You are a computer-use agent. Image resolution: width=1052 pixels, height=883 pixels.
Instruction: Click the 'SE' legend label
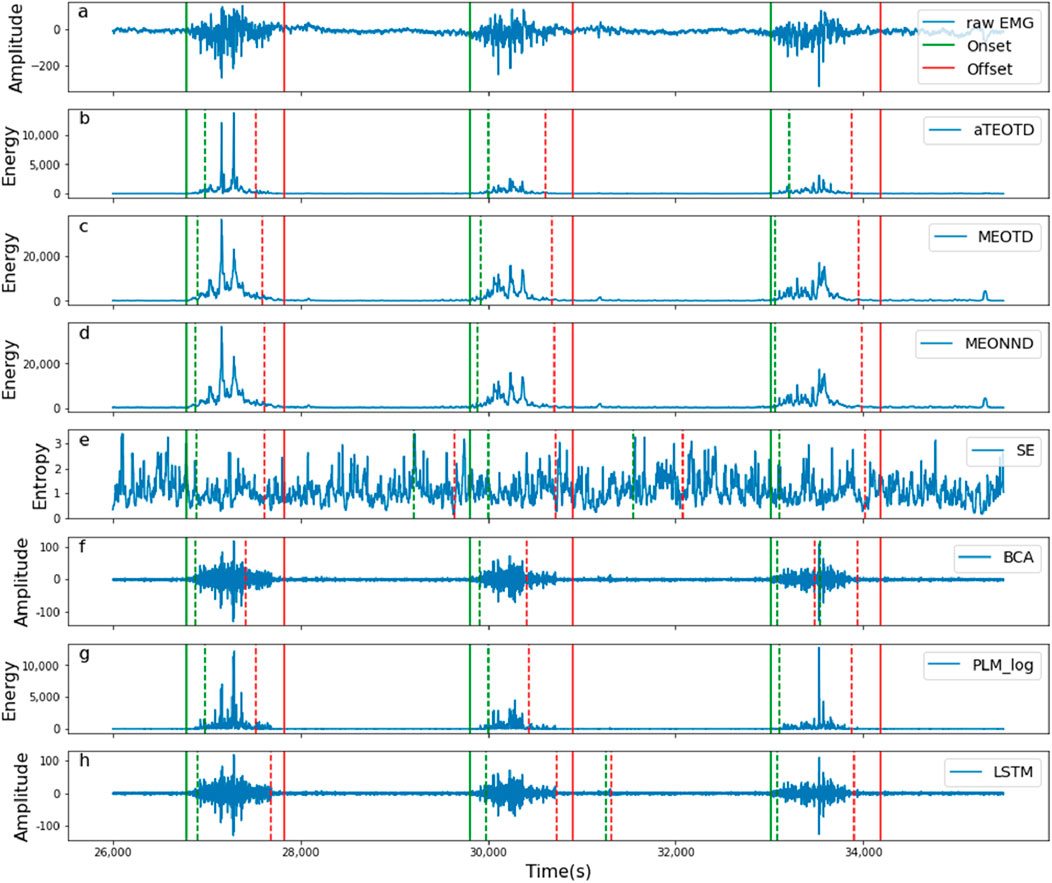tap(1025, 450)
